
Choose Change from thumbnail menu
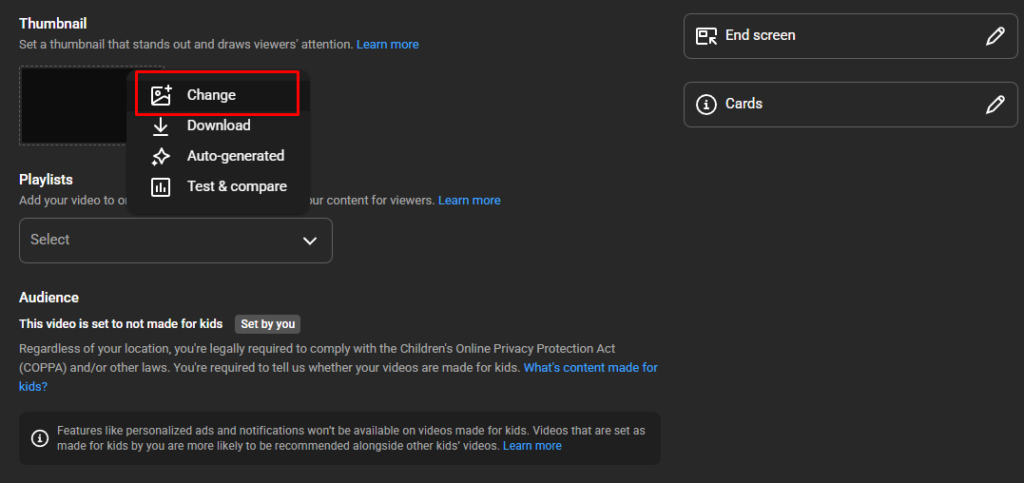(x=217, y=95)
